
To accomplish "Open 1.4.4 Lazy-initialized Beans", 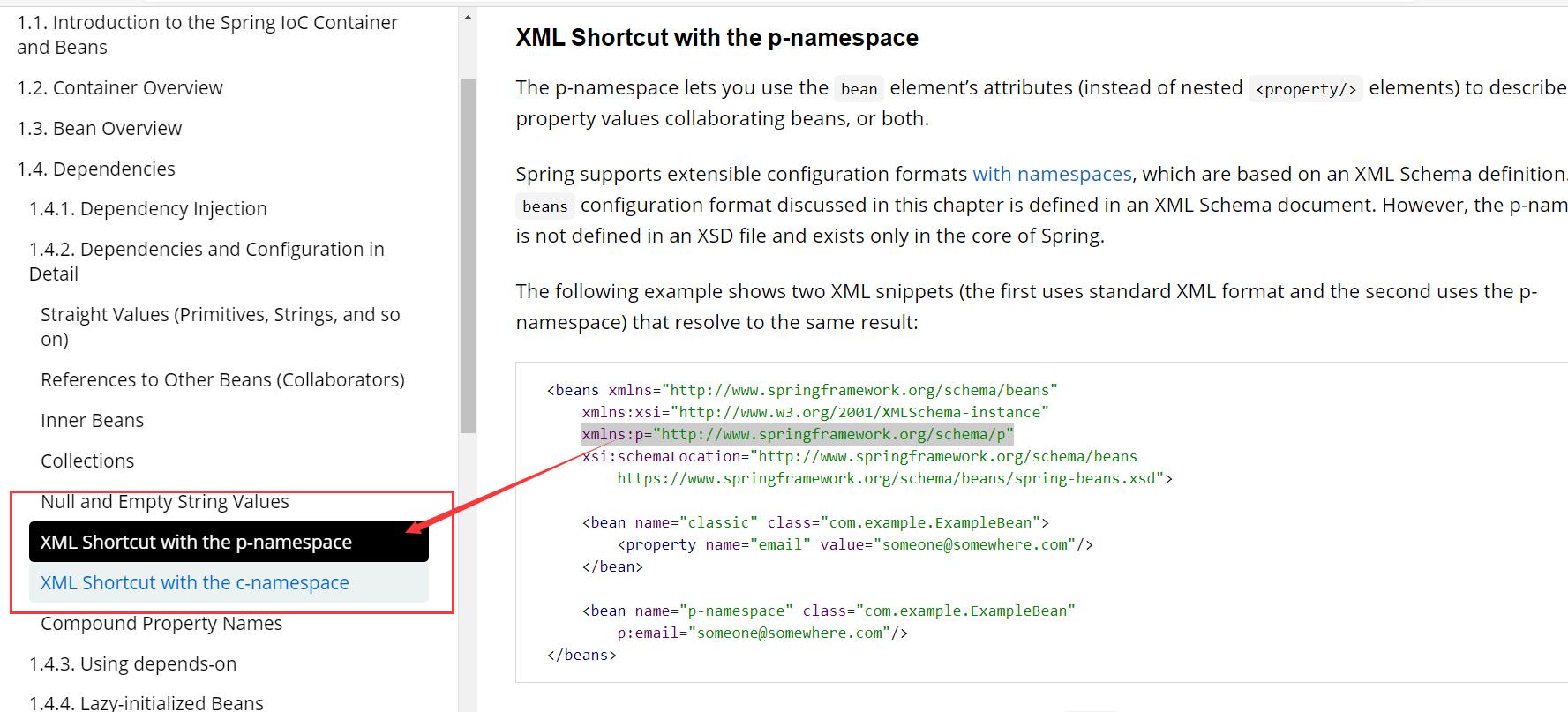I will tap(146, 702).
